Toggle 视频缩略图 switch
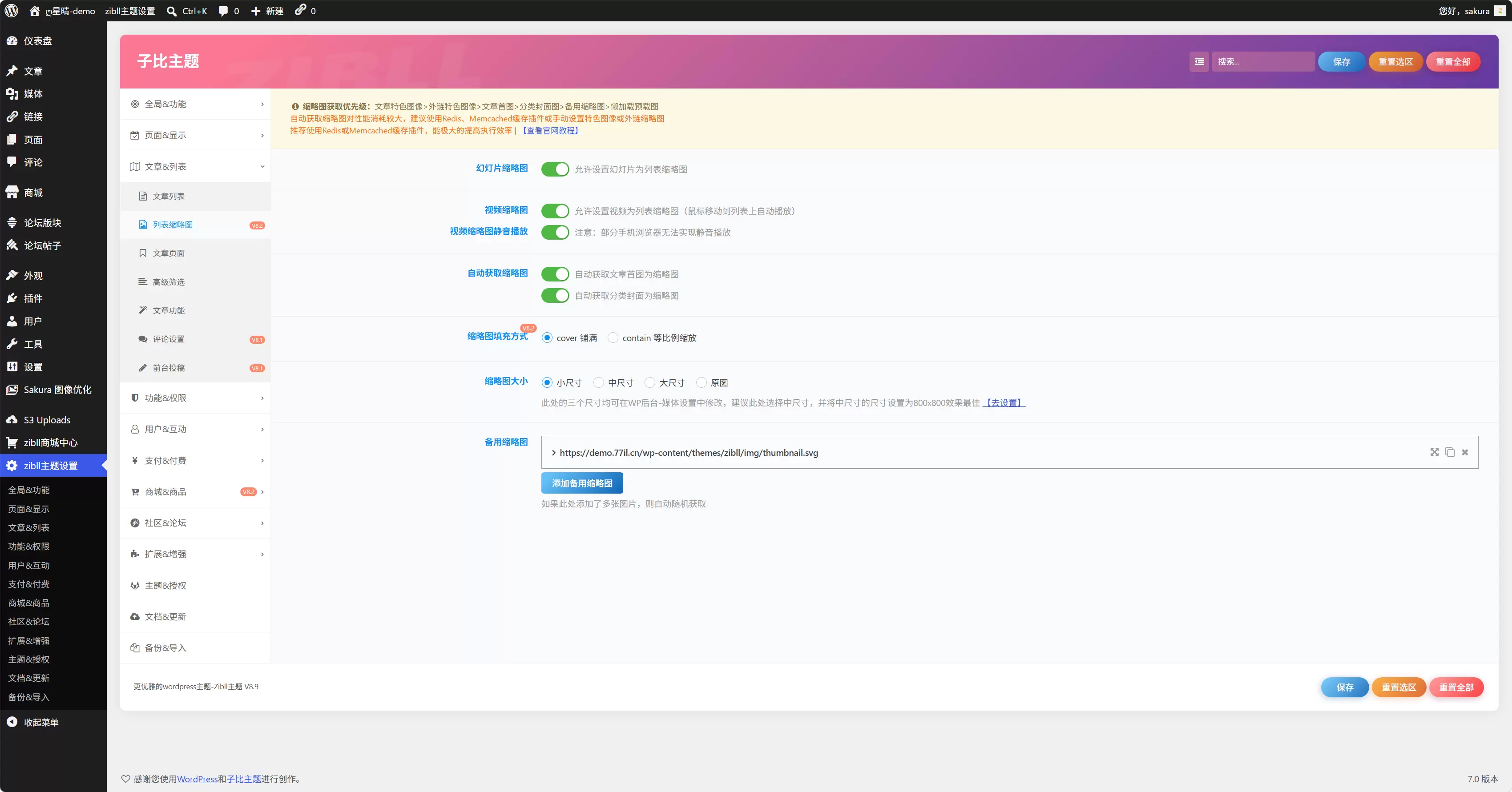This screenshot has height=792, width=1512. pyautogui.click(x=555, y=211)
